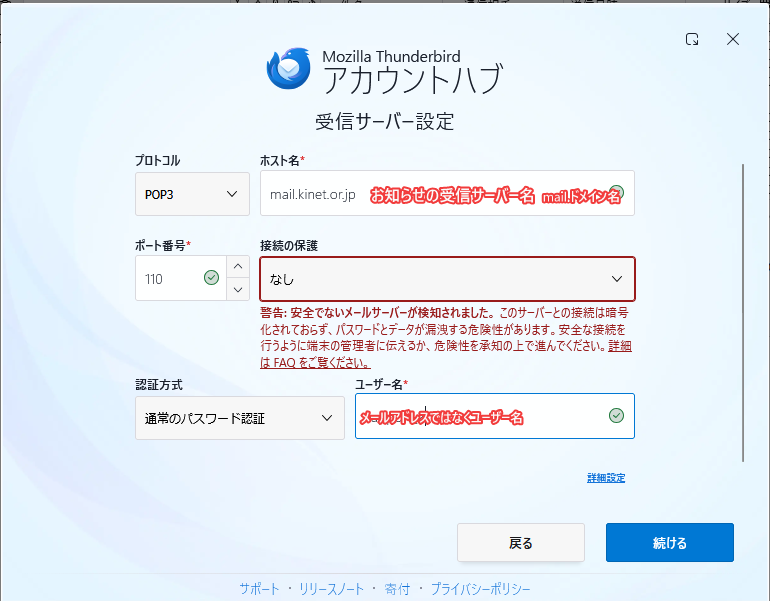Click the 続ける button

669,543
